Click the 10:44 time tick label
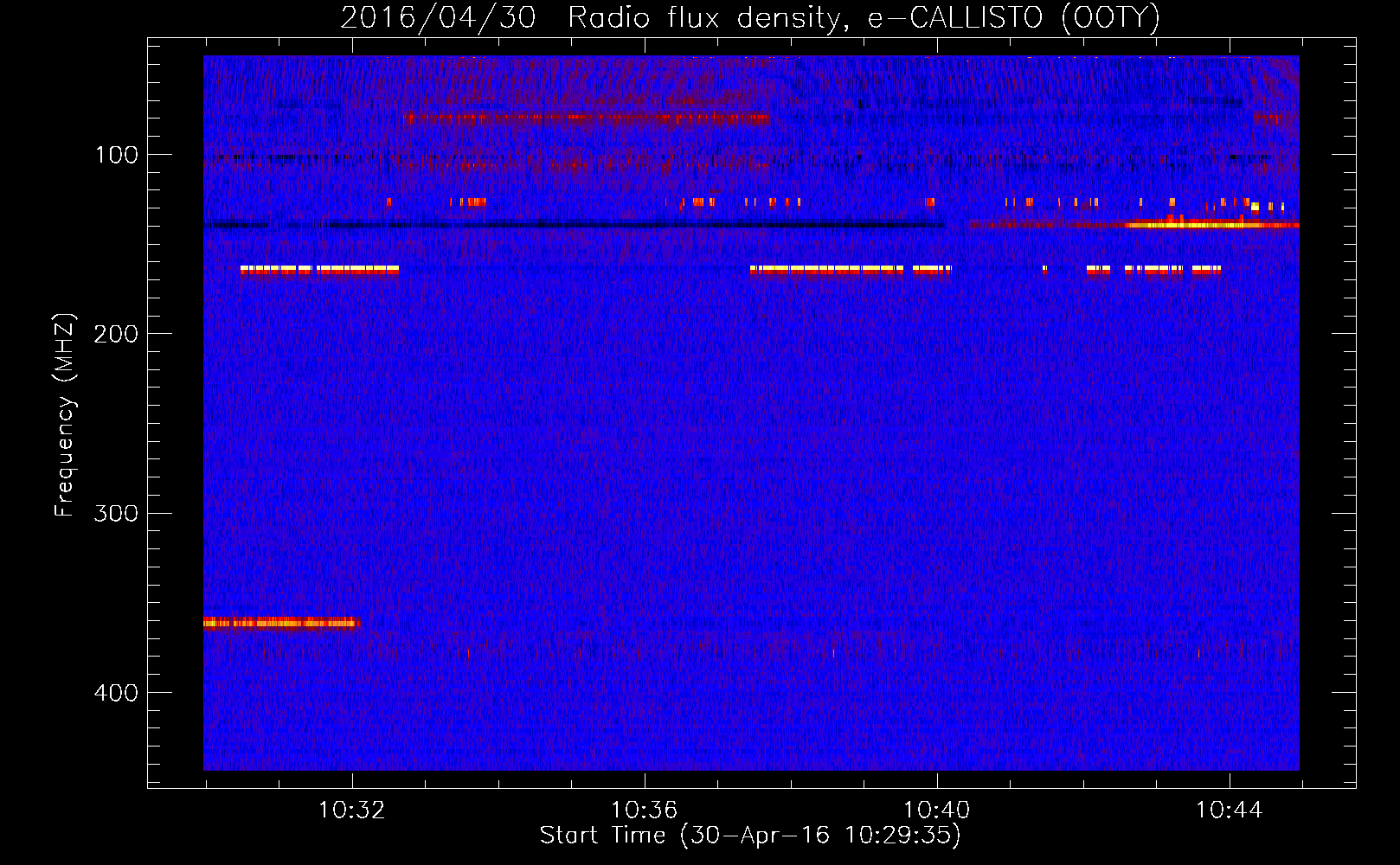Image resolution: width=1400 pixels, height=865 pixels. click(1229, 811)
